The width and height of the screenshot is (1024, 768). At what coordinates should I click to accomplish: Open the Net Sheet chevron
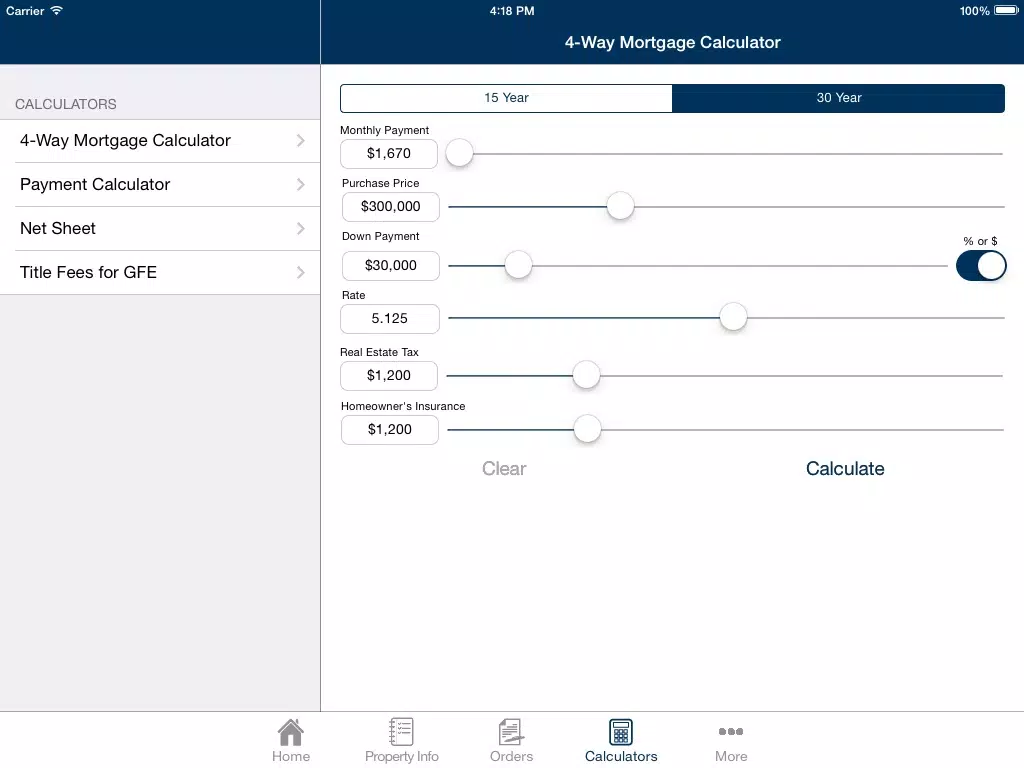[x=300, y=229]
